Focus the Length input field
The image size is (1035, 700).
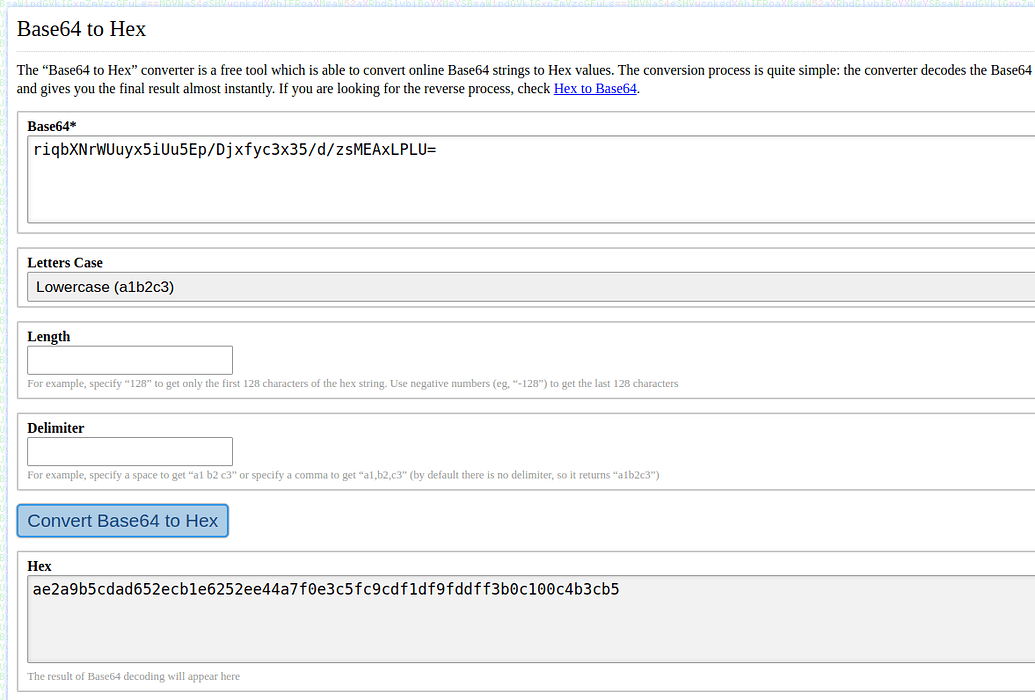130,360
